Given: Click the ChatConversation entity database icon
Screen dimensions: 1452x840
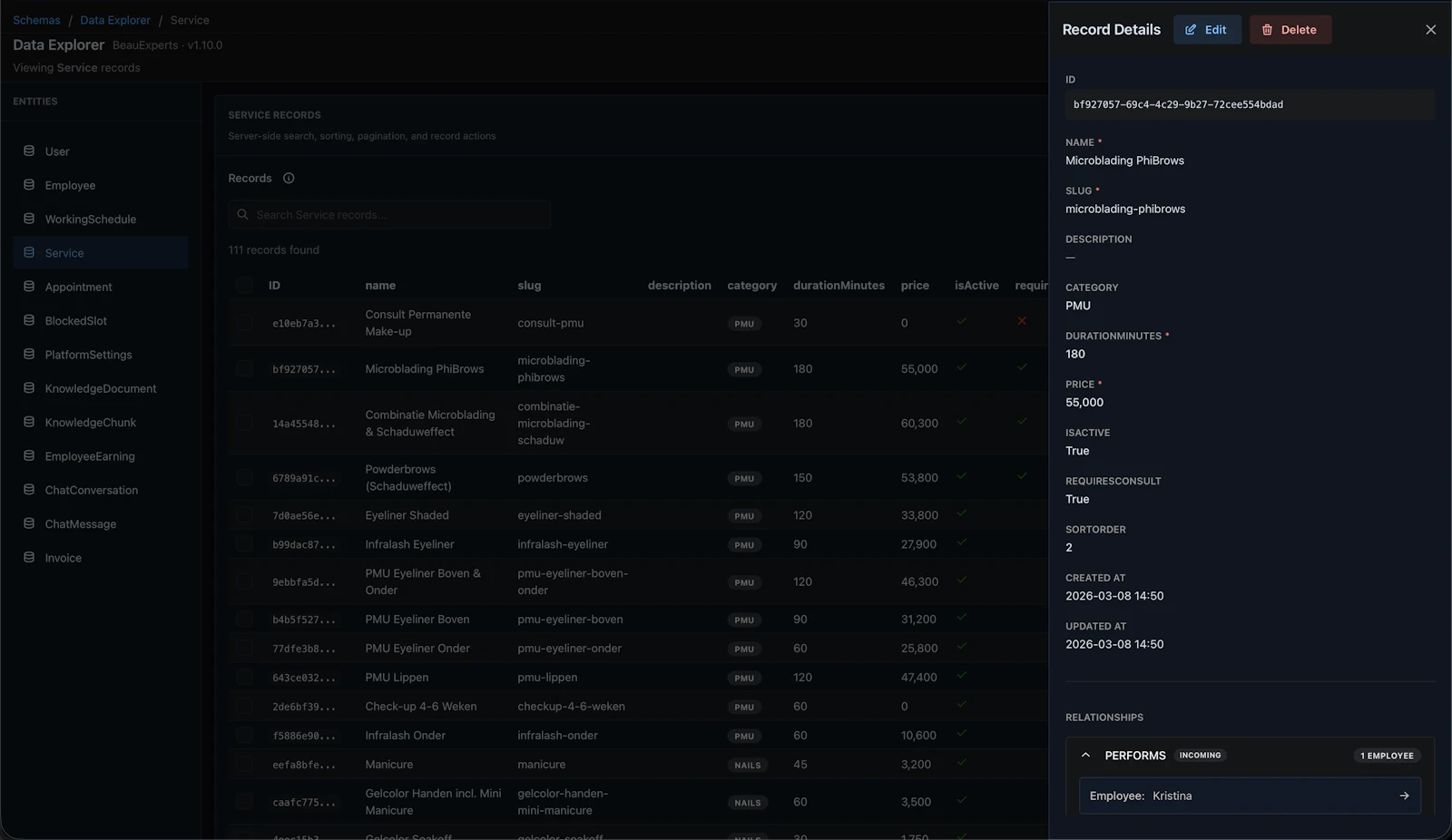Looking at the screenshot, I should (x=29, y=489).
